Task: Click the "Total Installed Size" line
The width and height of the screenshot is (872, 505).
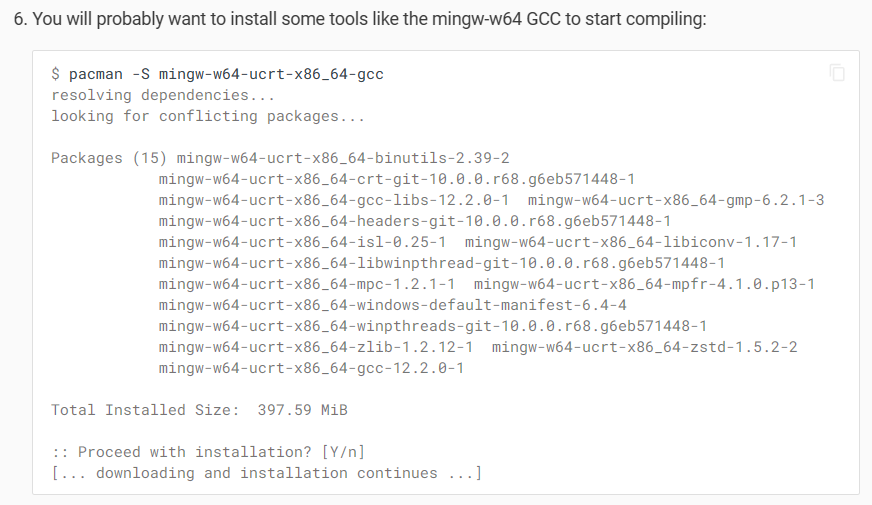Action: [x=199, y=410]
